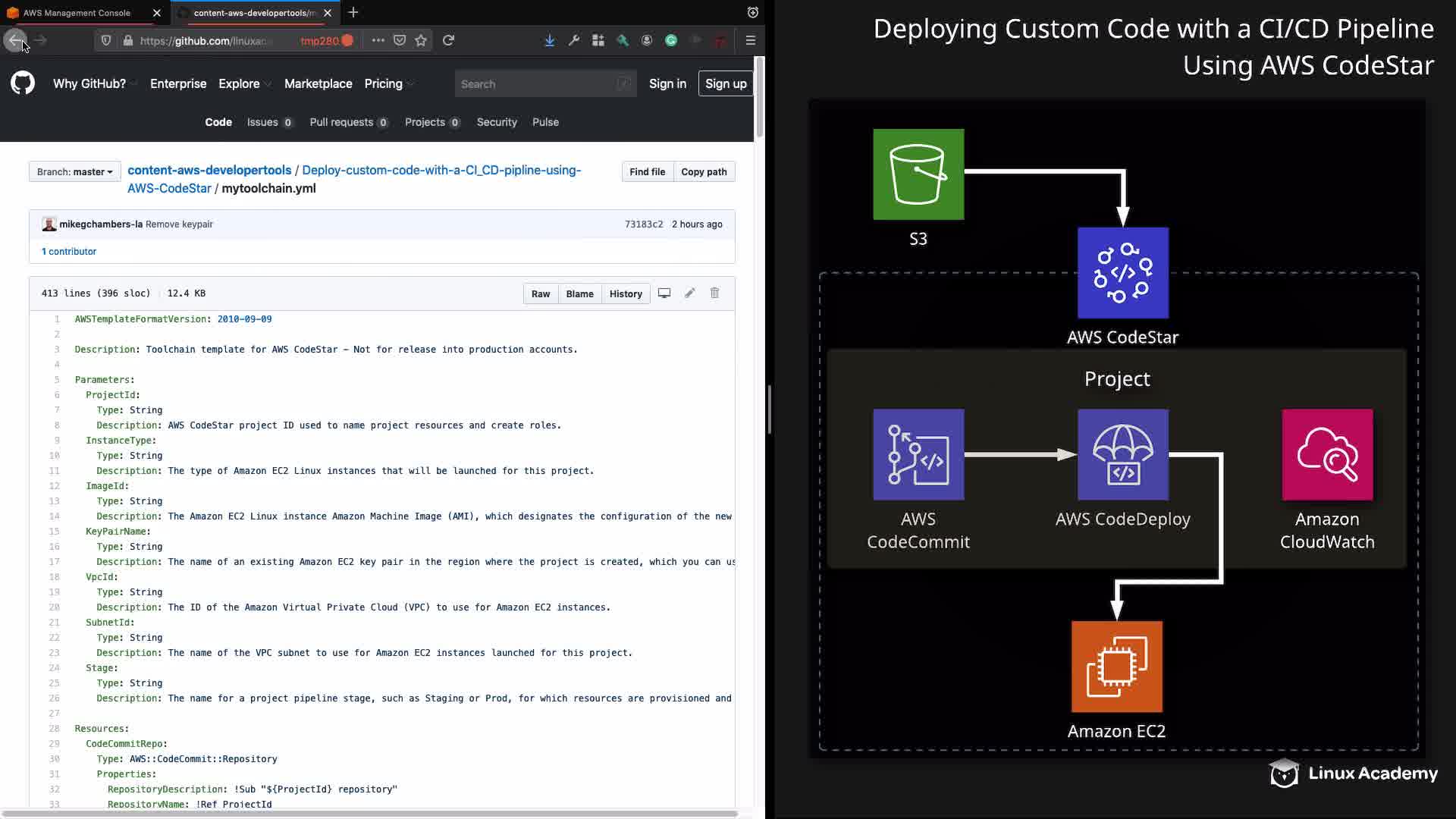Expand the Branch: master dropdown
Viewport: 1456px width, 819px height.
click(74, 172)
